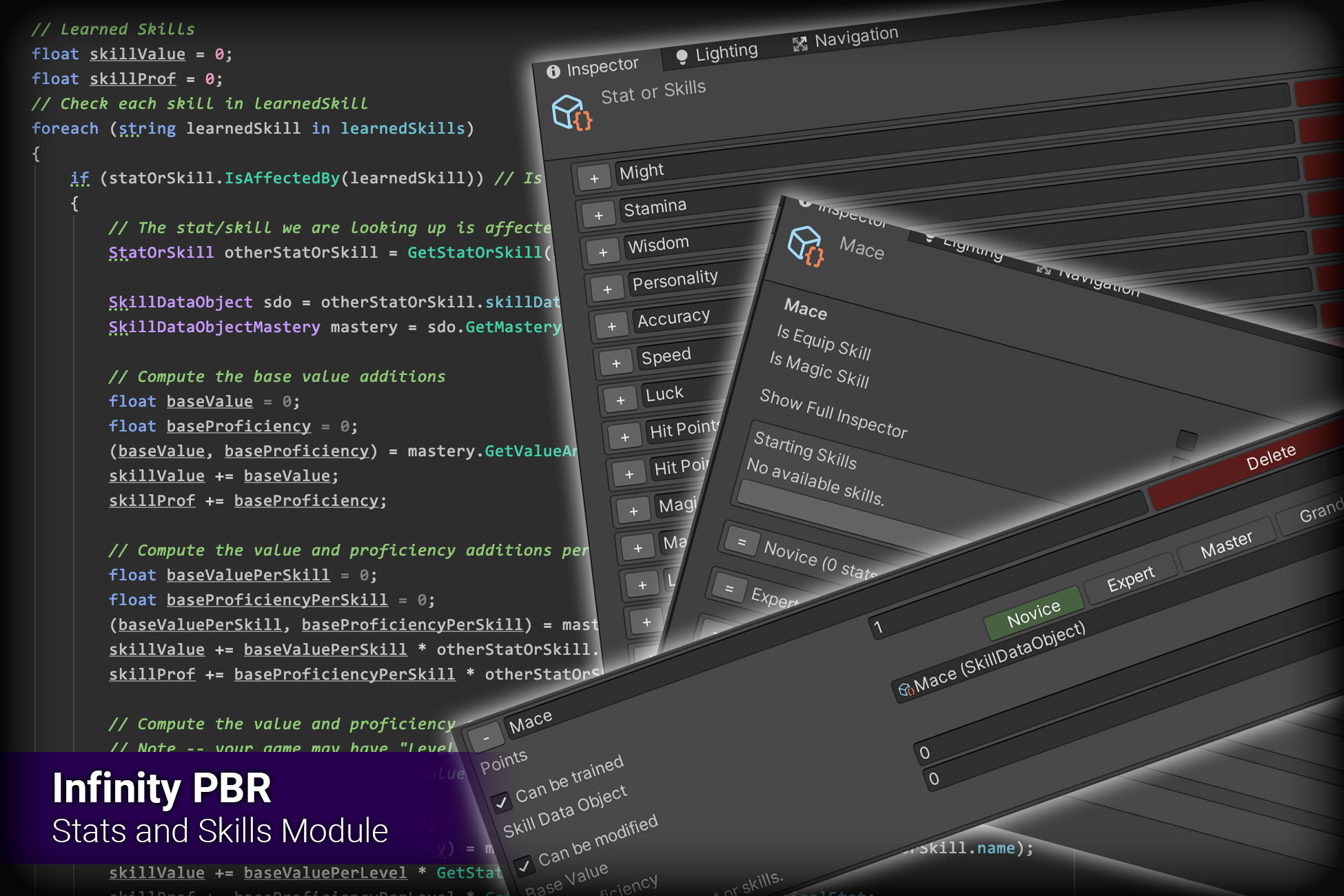1344x896 pixels.
Task: Click the 'skillValue += baseValue;' code line
Action: point(224,476)
